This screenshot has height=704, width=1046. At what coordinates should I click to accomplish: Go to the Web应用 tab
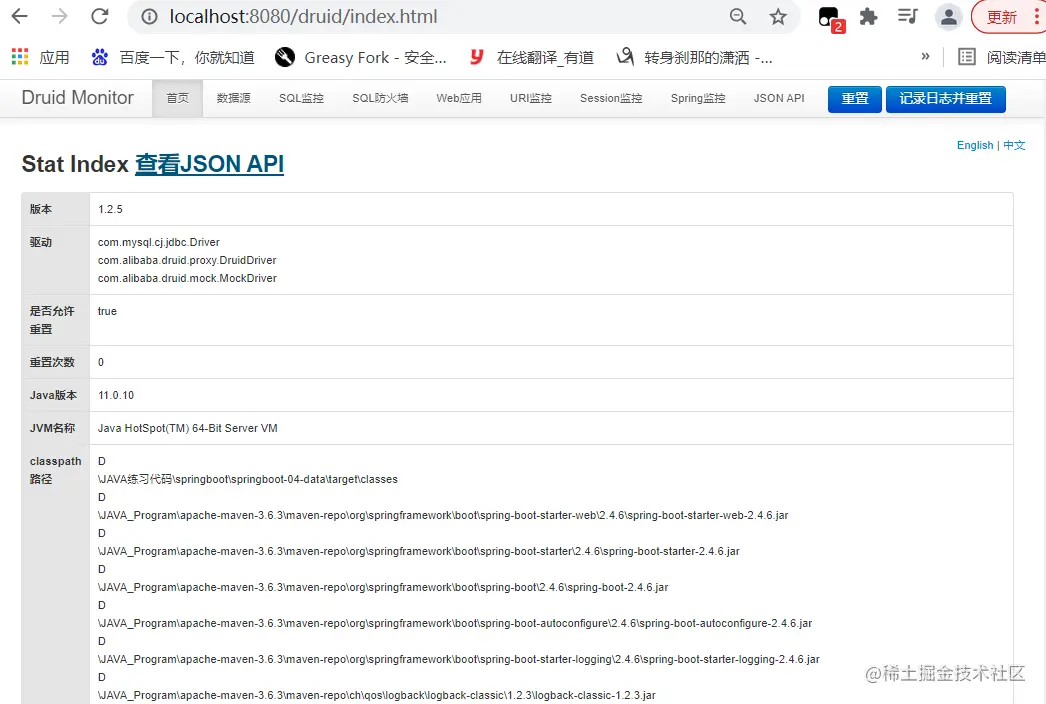pyautogui.click(x=459, y=98)
